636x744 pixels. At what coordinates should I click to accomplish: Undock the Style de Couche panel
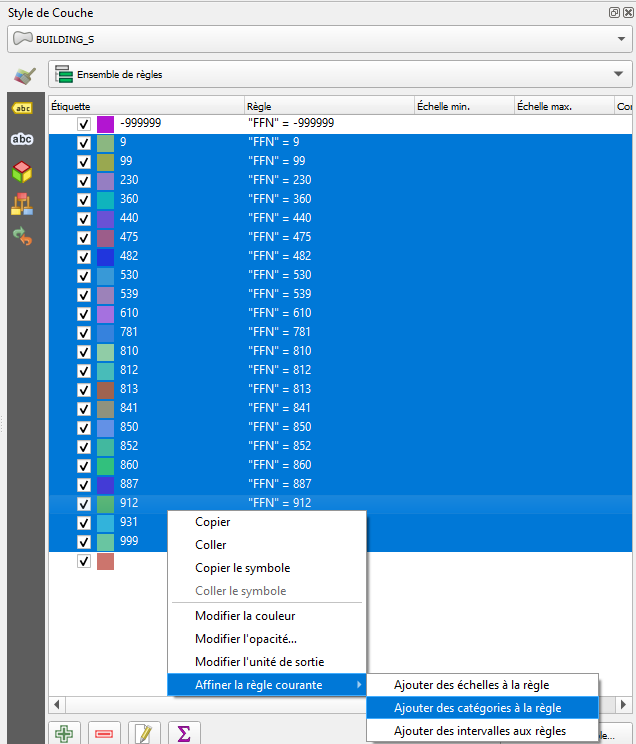pos(614,13)
